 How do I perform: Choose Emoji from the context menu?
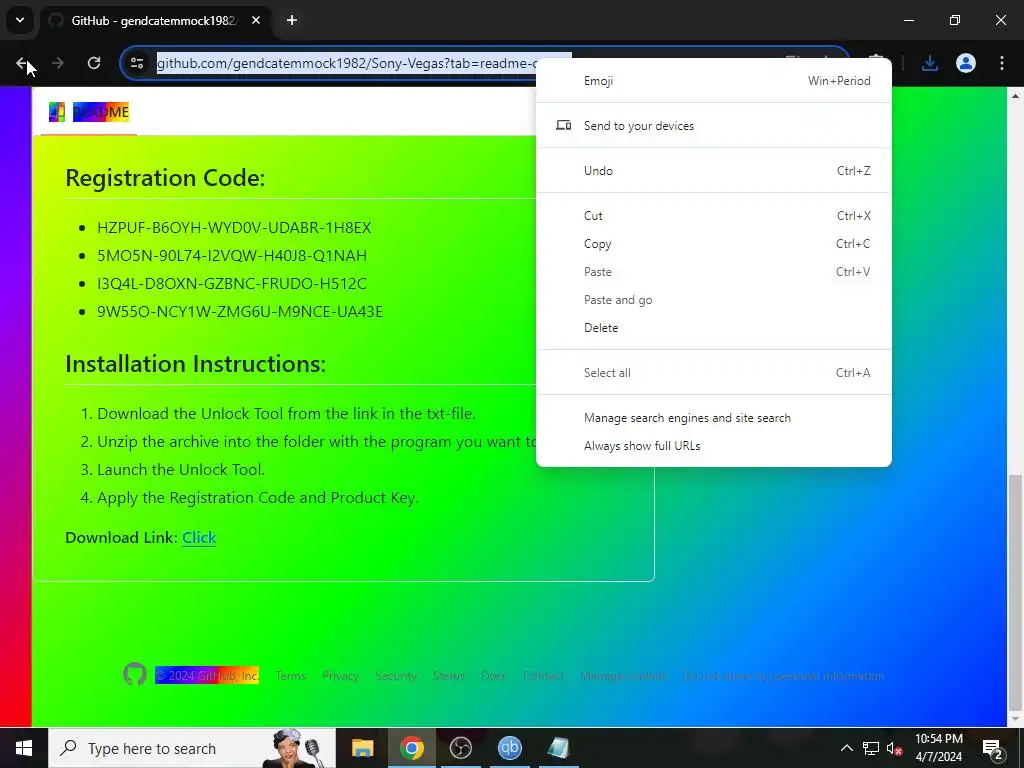click(x=714, y=81)
